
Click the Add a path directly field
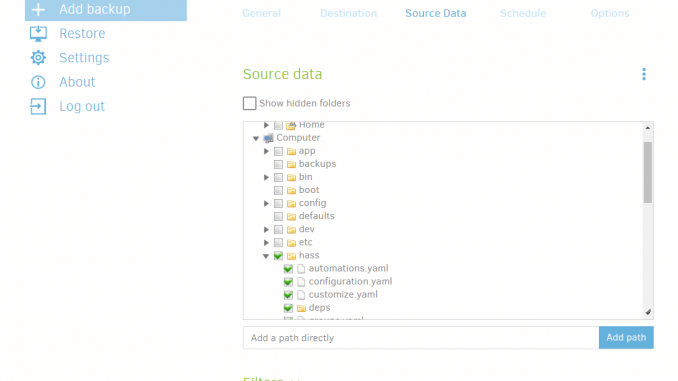click(421, 337)
